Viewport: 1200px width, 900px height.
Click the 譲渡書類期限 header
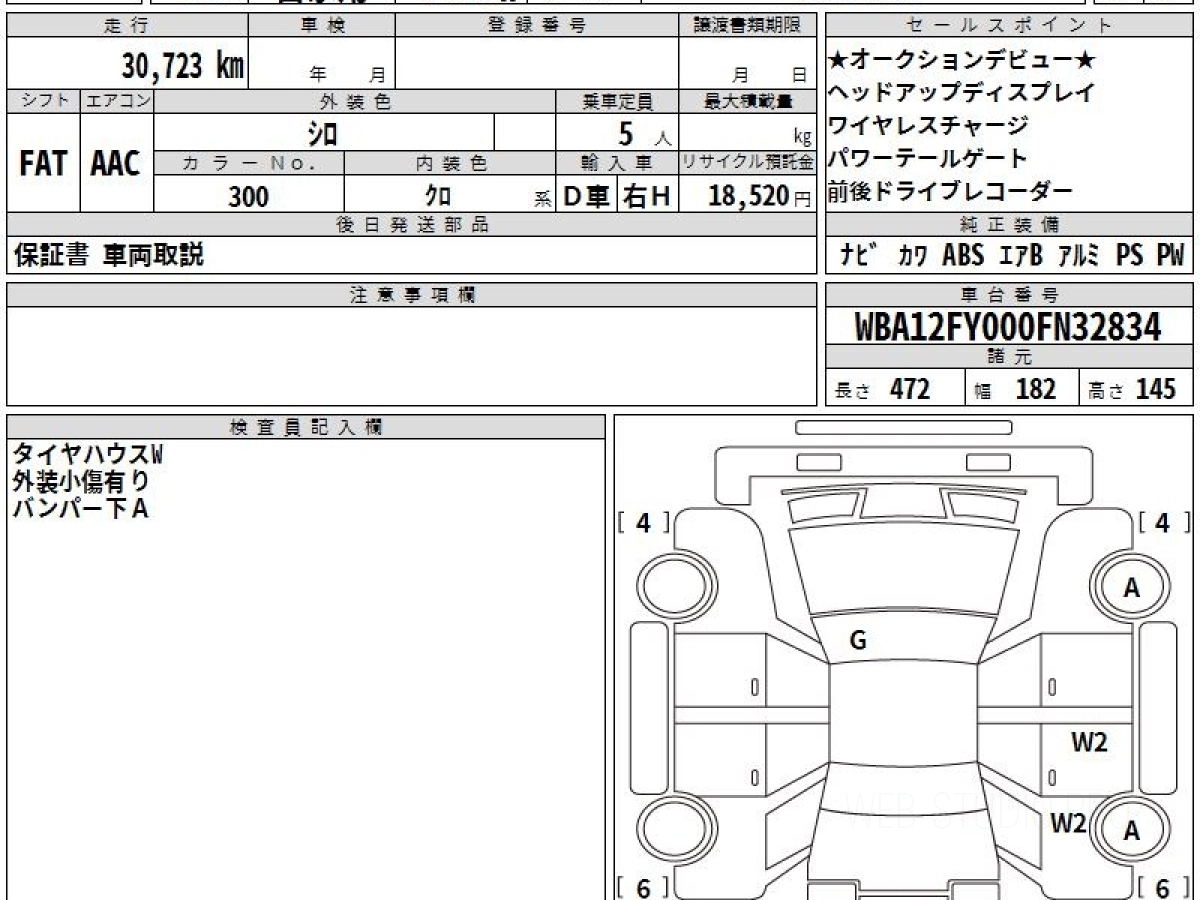(747, 26)
